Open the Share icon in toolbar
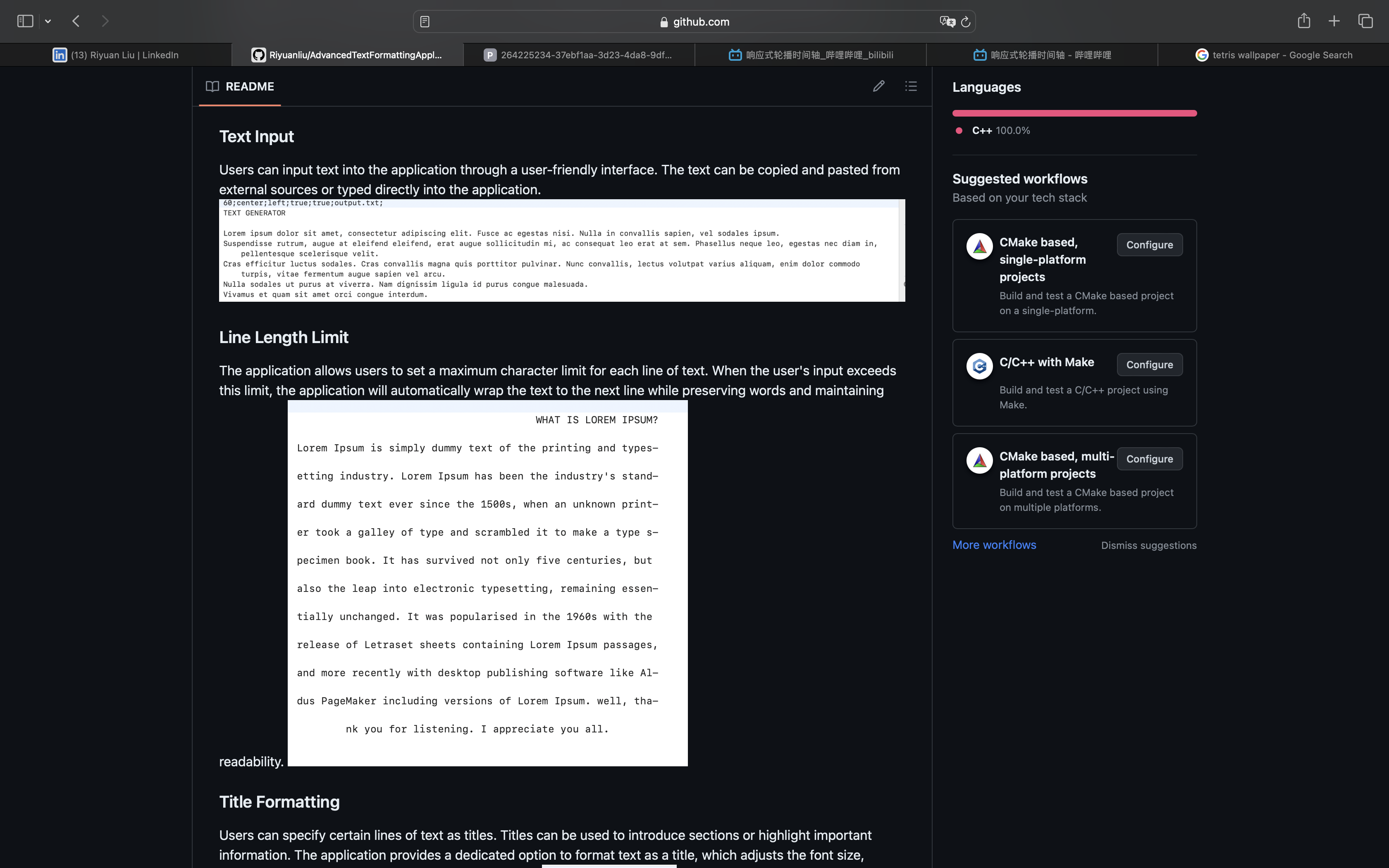 pos(1303,21)
